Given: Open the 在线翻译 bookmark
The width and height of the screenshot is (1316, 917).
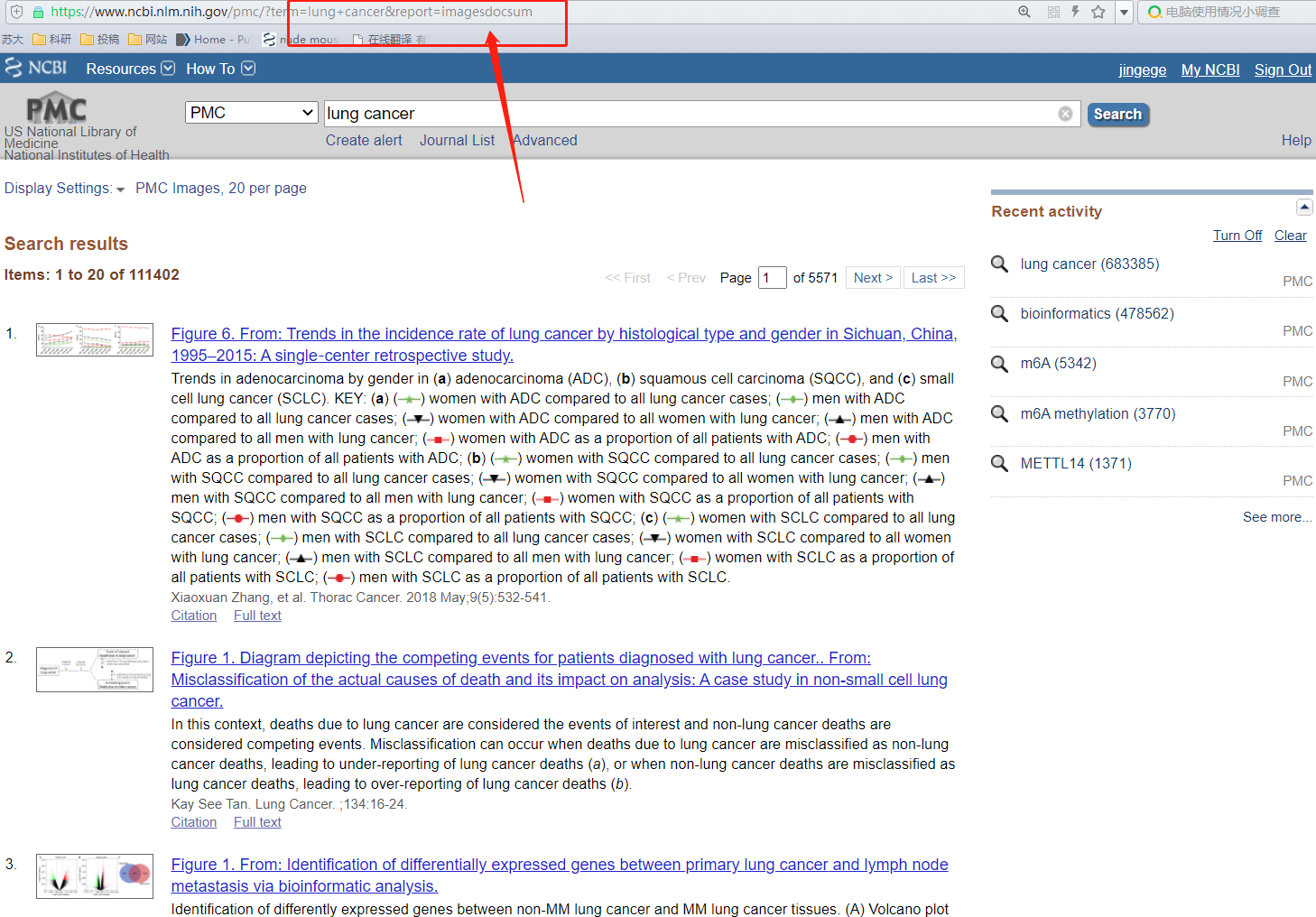Looking at the screenshot, I should click(x=389, y=39).
